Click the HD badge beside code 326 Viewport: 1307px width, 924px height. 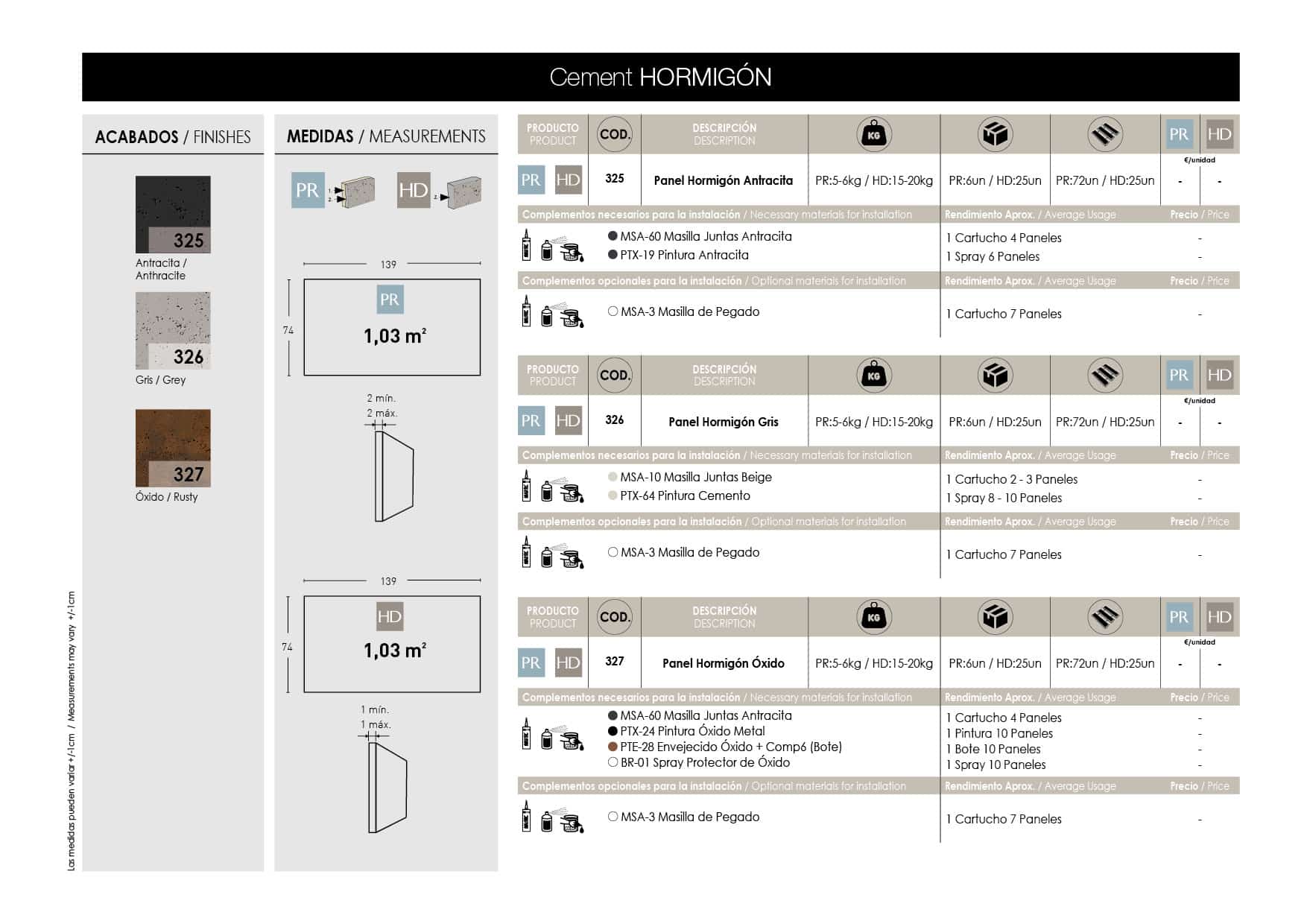(569, 421)
